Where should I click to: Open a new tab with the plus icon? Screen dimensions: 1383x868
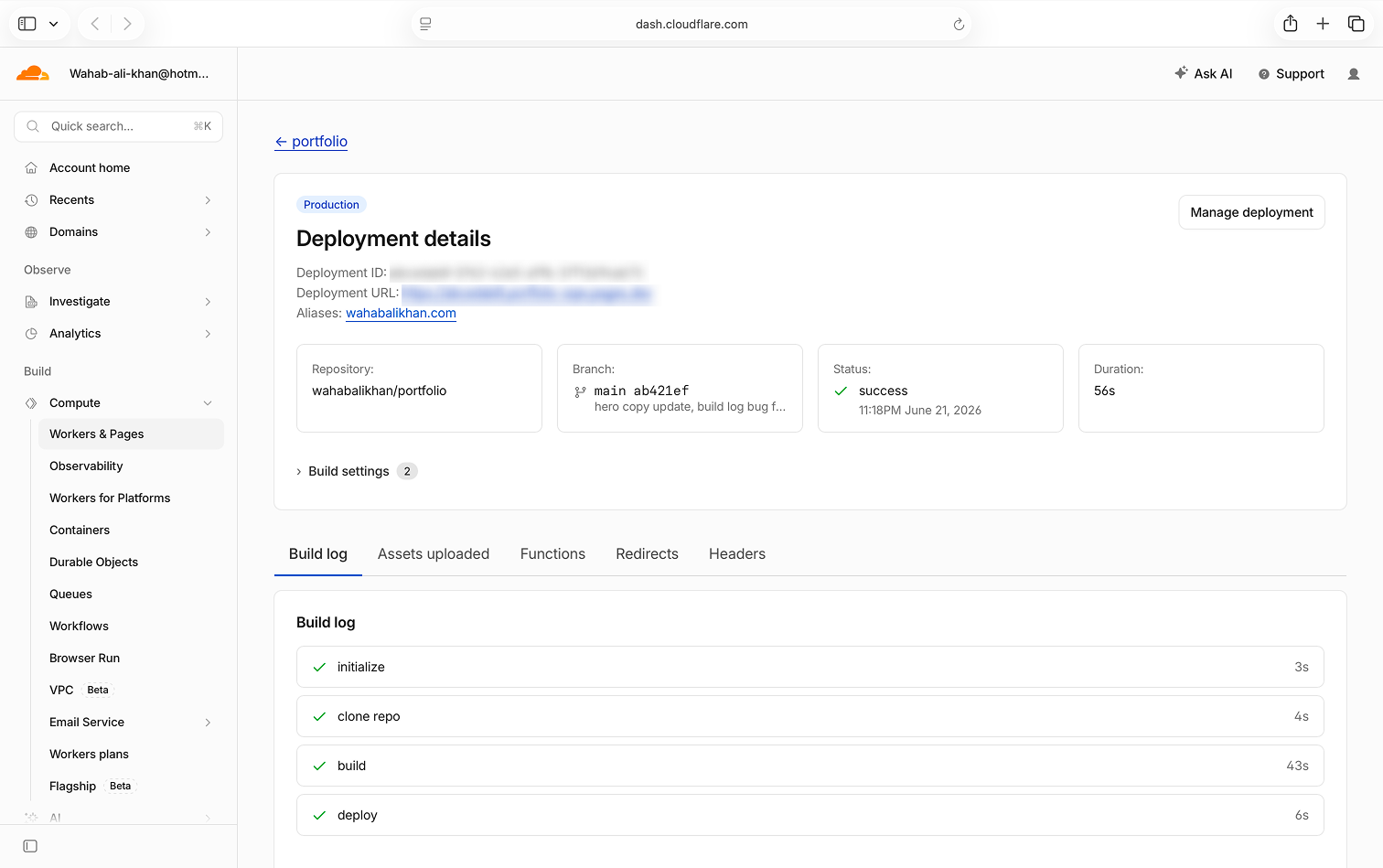[x=1323, y=24]
